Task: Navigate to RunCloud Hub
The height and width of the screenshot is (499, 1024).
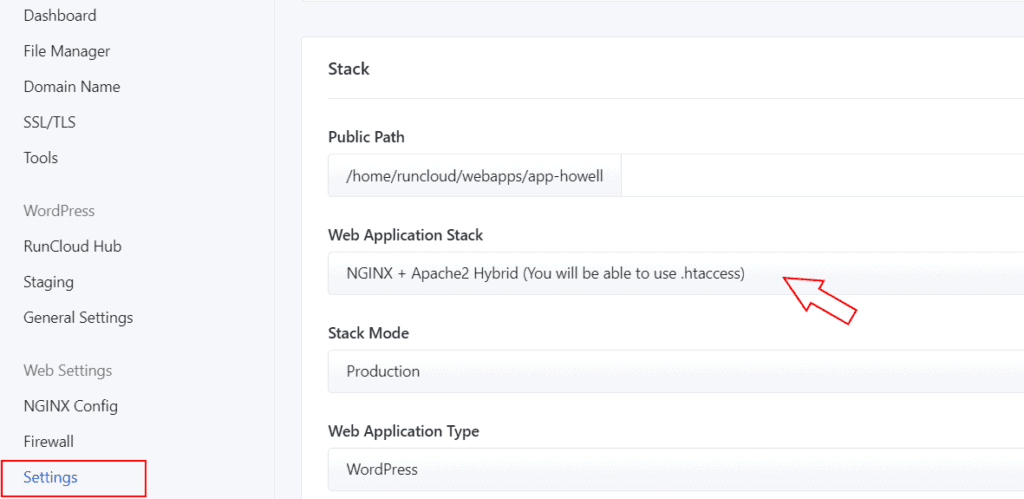Action: pyautogui.click(x=73, y=246)
